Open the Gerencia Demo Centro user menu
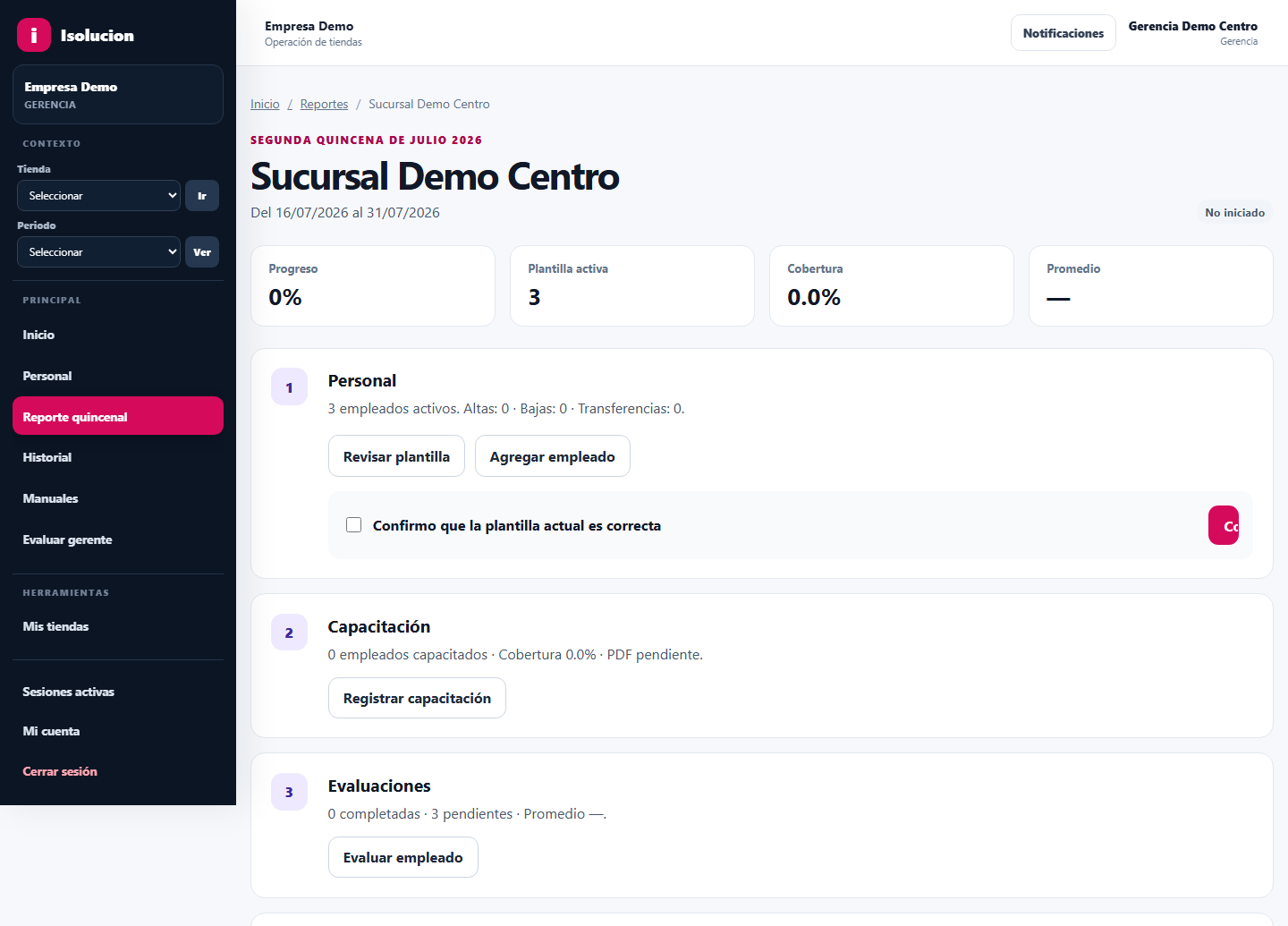Viewport: 1288px width, 926px height. [x=1192, y=33]
